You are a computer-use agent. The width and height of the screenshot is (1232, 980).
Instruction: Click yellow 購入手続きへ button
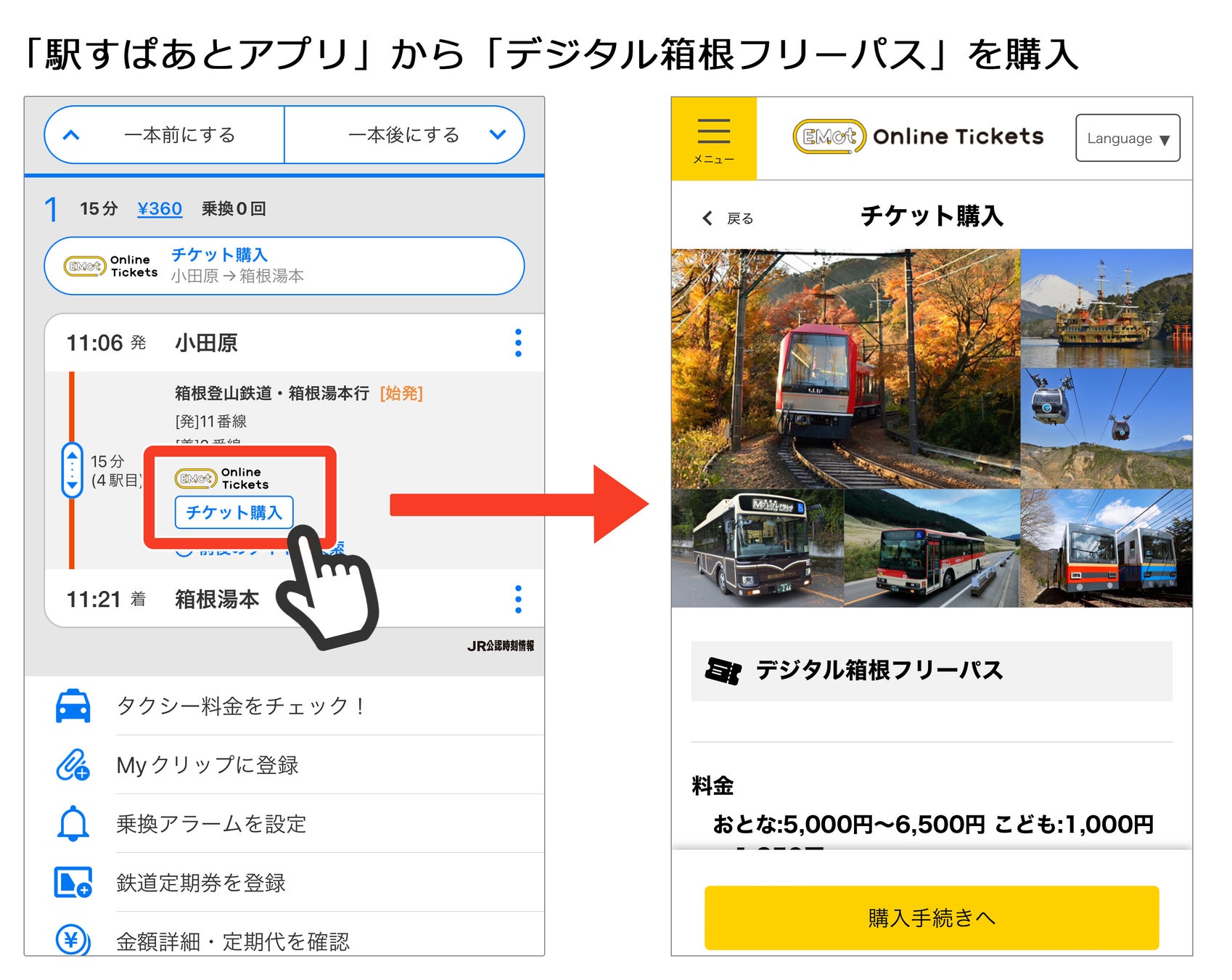932,918
